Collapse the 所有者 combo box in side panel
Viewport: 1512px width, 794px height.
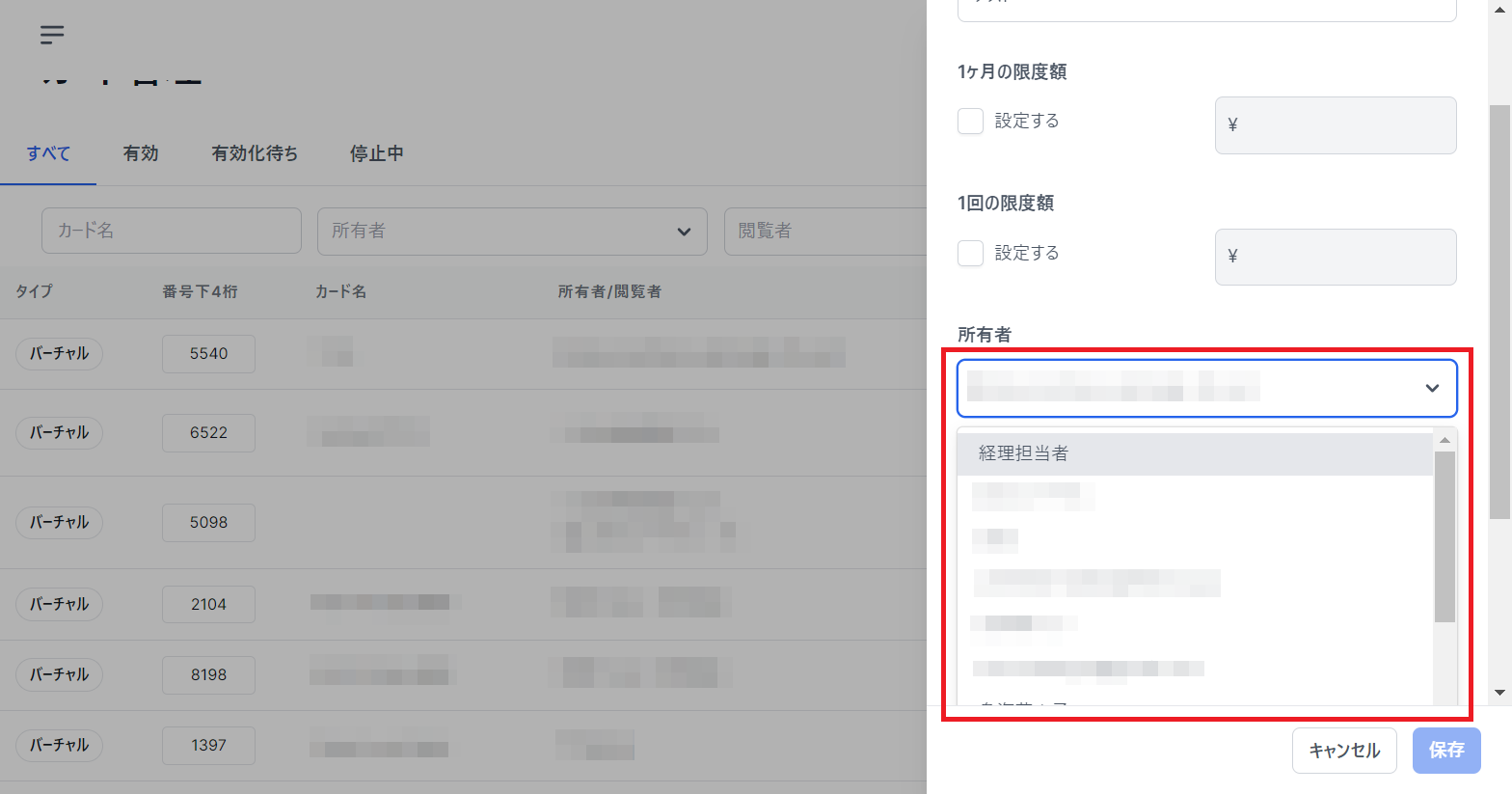1206,388
